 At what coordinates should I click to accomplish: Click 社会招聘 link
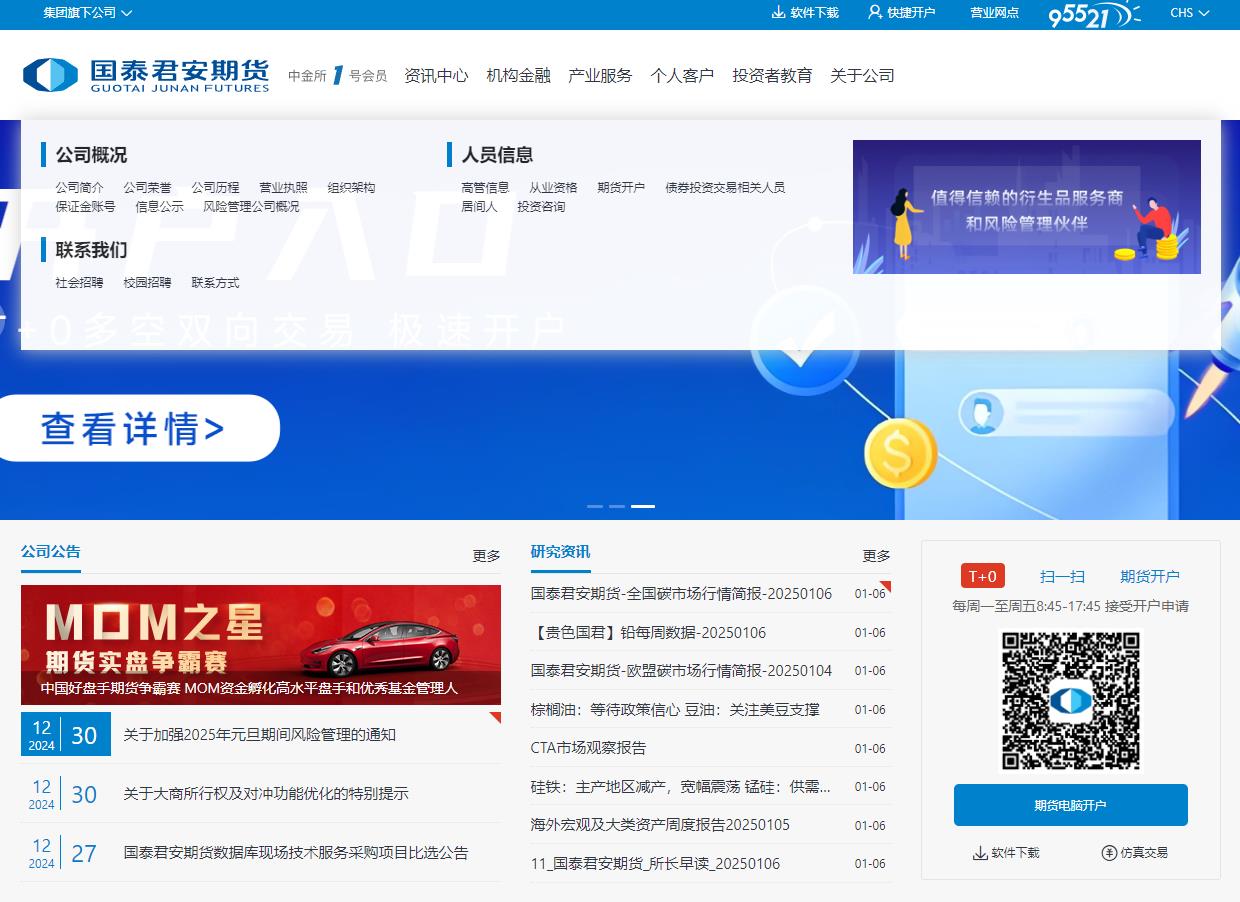[79, 283]
